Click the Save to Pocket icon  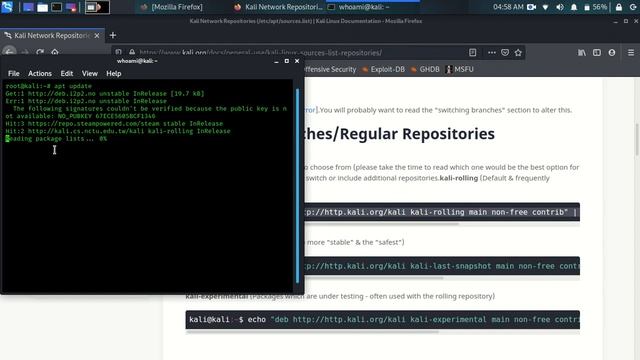point(505,52)
